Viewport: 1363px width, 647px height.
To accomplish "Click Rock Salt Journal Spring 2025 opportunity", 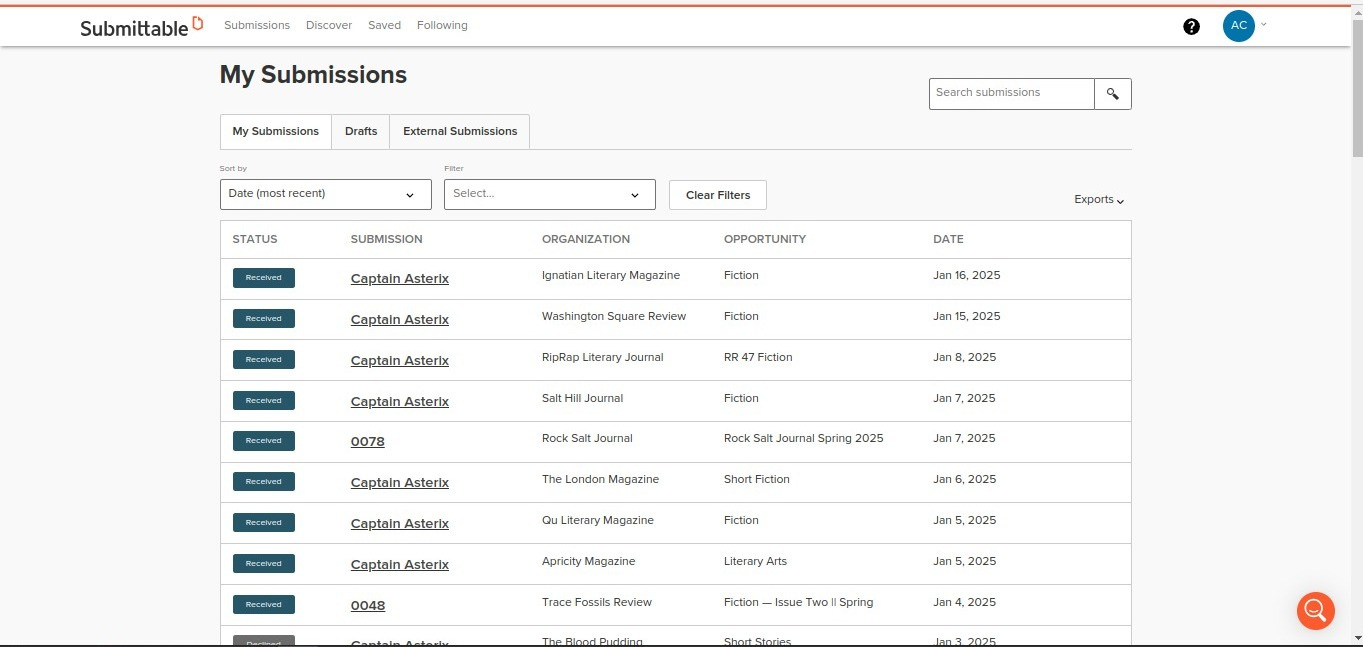I will coord(804,439).
